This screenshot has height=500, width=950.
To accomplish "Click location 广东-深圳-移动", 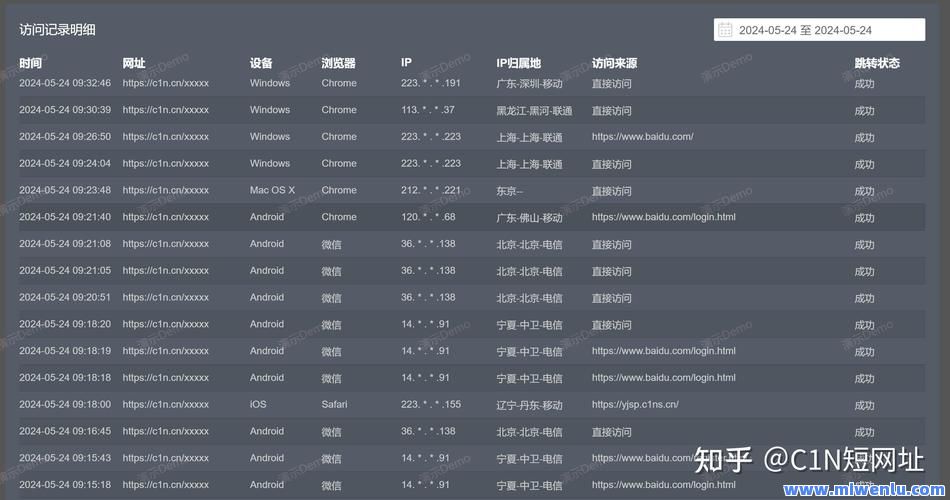I will pyautogui.click(x=529, y=84).
